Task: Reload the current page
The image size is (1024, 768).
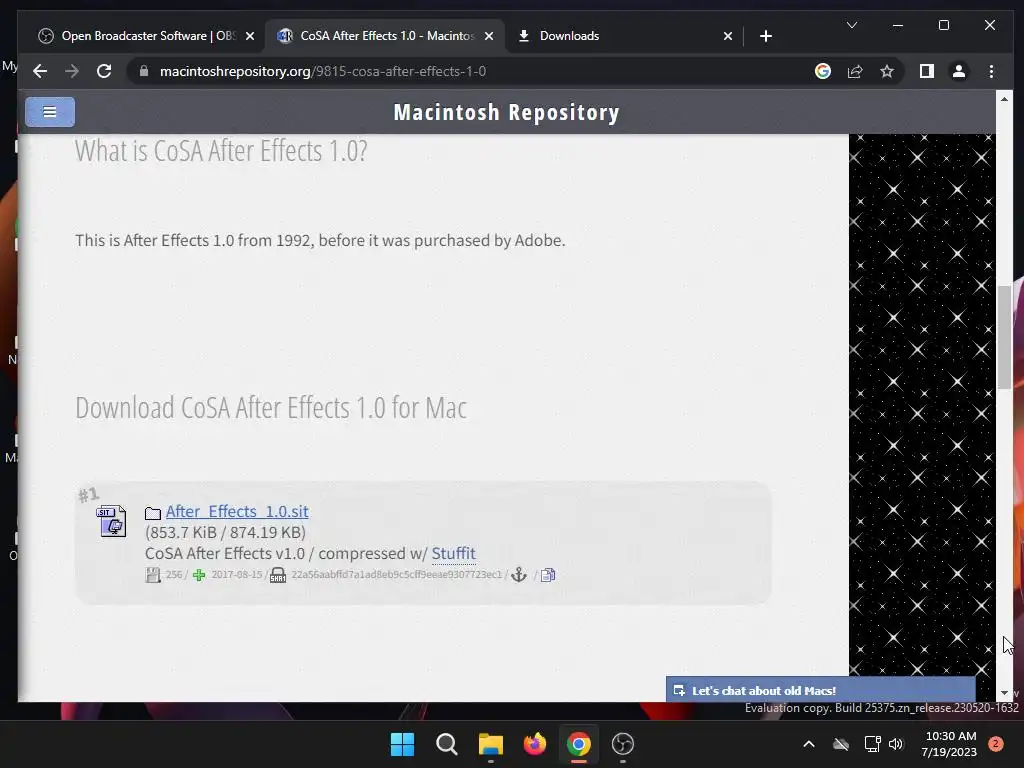Action: coord(104,71)
